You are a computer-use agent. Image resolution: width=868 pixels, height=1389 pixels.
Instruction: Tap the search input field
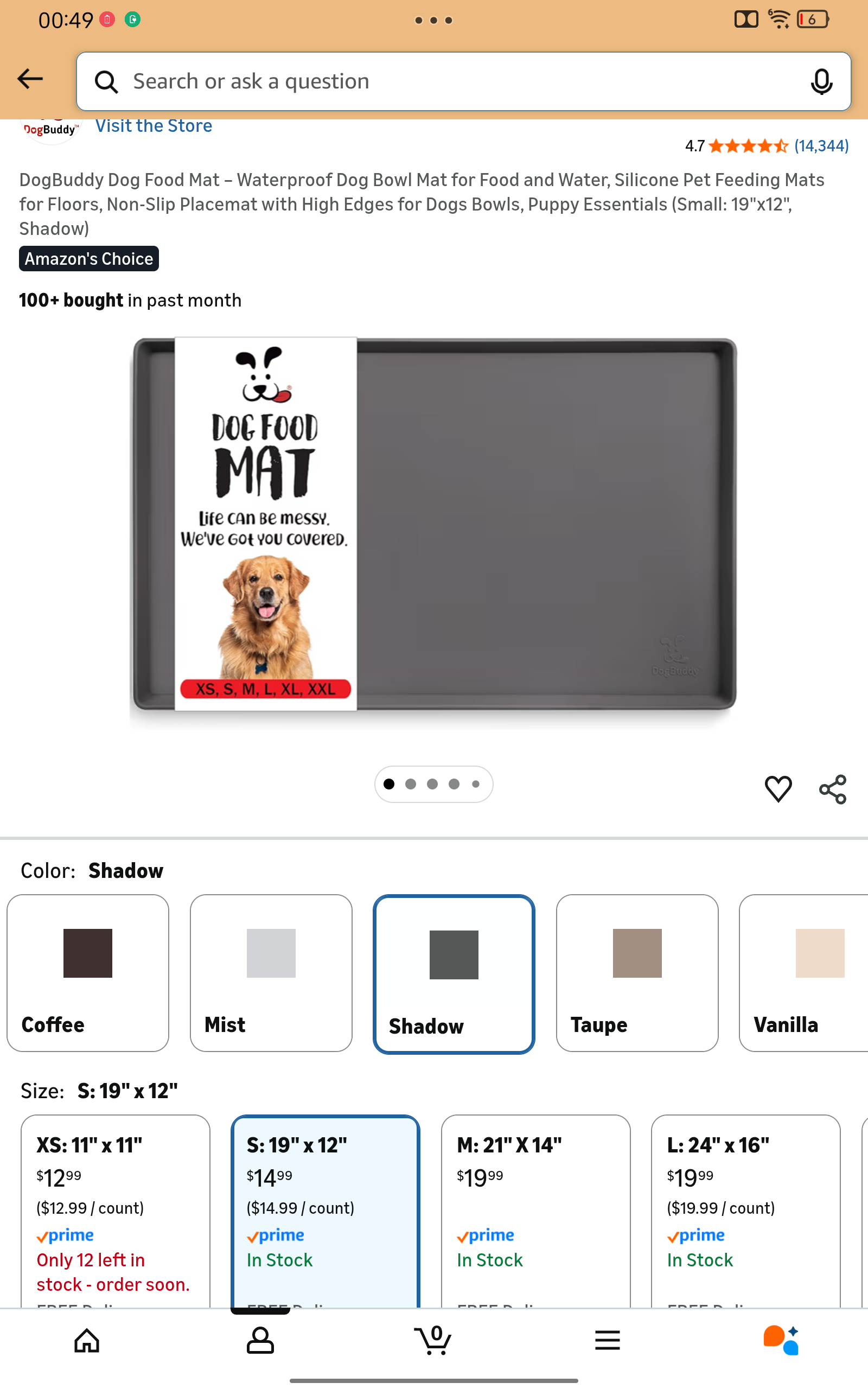click(x=463, y=81)
